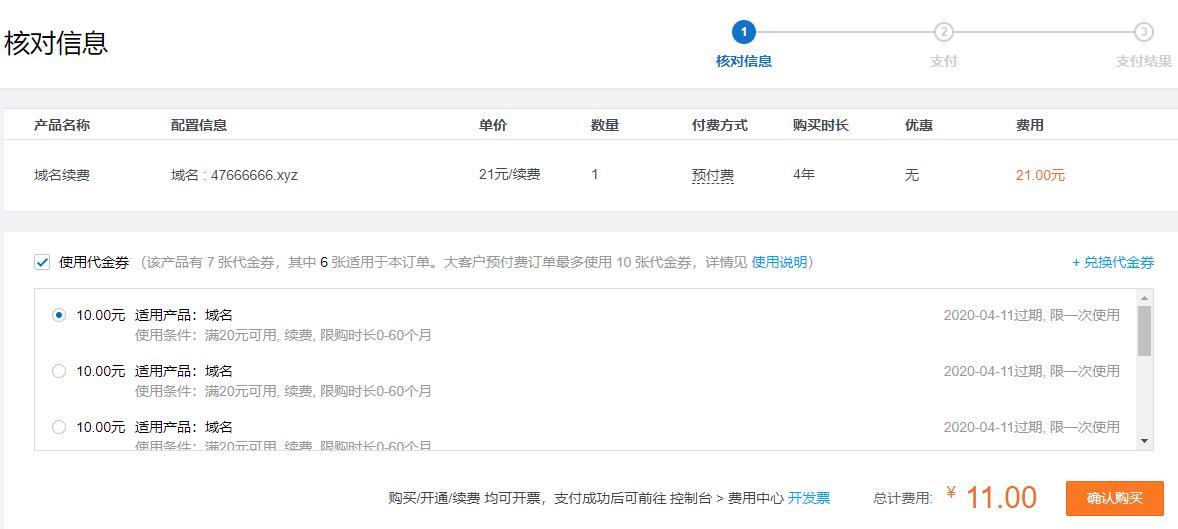Click the voucher list scroll-up arrow
This screenshot has height=529, width=1178.
(x=1144, y=297)
